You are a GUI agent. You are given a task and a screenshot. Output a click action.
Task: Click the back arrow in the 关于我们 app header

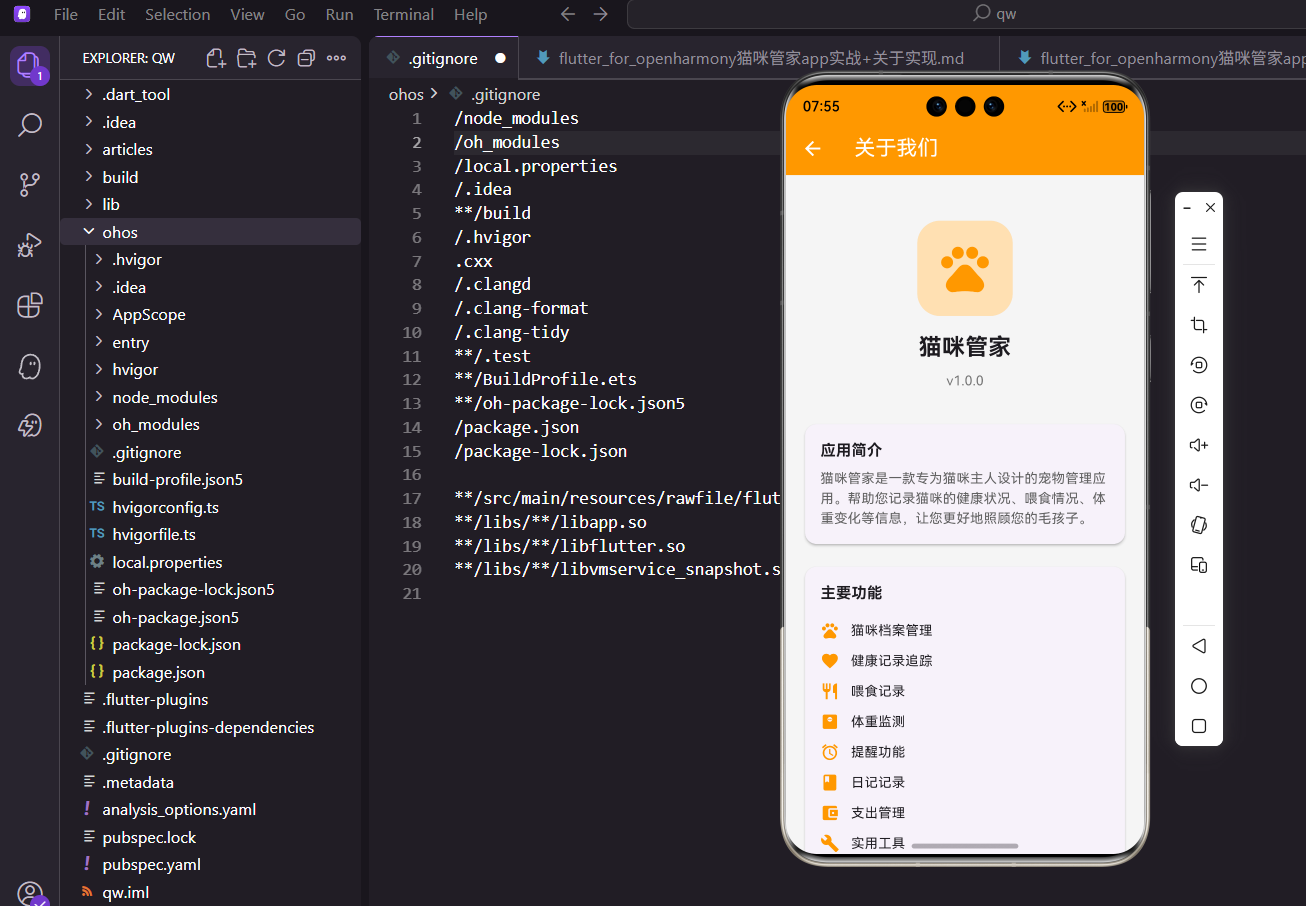tap(813, 148)
